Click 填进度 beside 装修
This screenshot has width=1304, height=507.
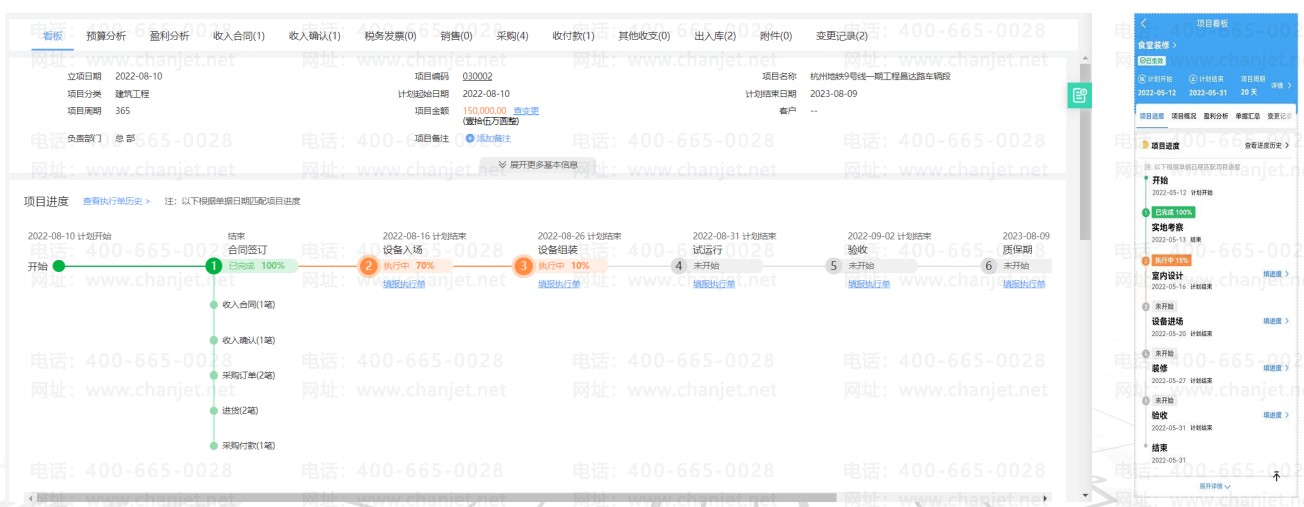pyautogui.click(x=1275, y=368)
